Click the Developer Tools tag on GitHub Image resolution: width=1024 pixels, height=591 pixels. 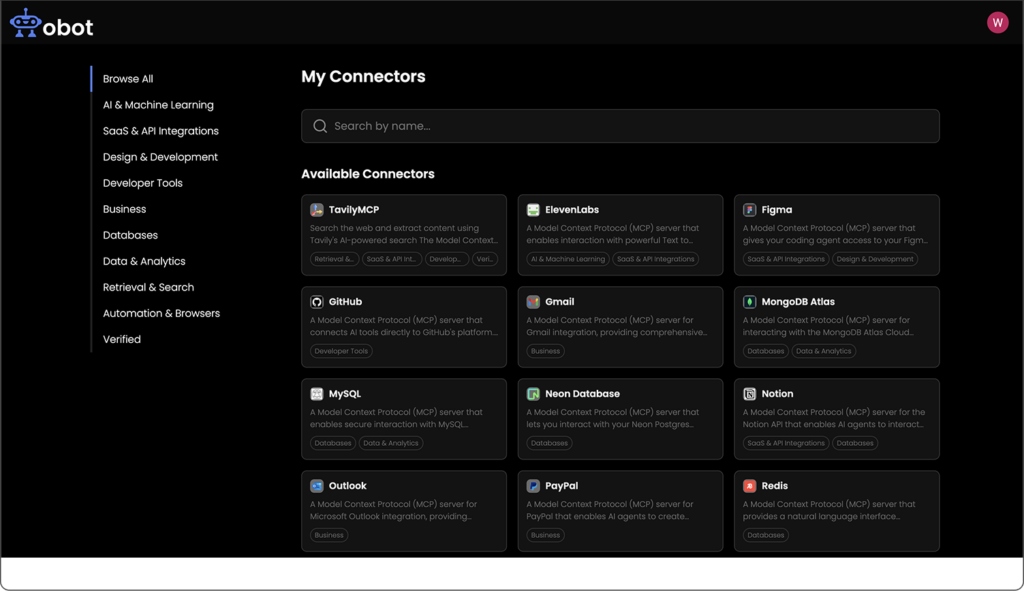click(341, 351)
